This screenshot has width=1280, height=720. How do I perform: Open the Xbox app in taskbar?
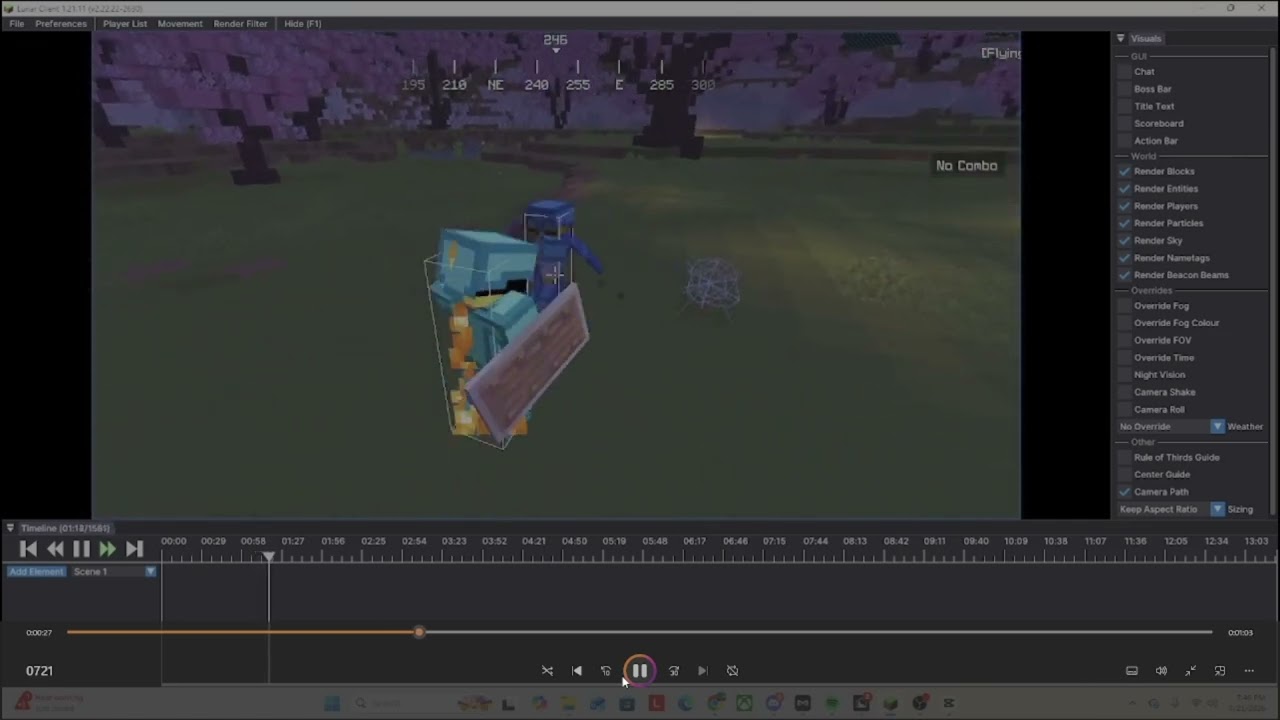(744, 704)
